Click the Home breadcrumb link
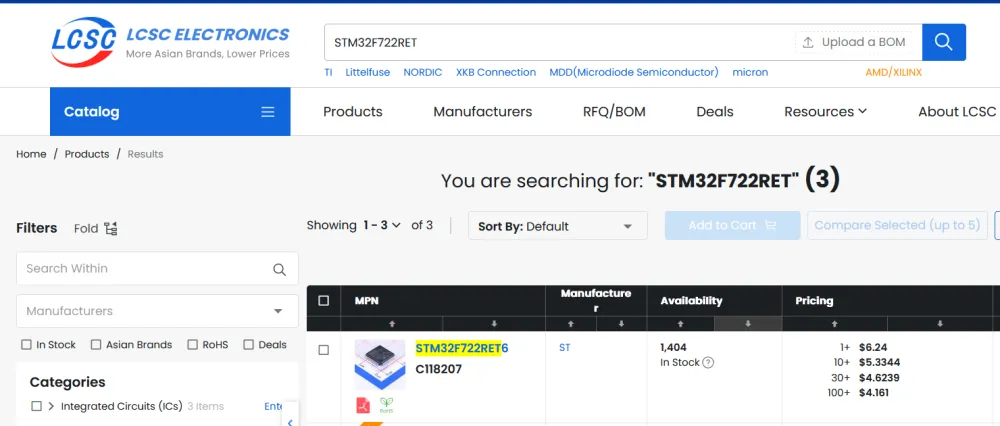This screenshot has width=1000, height=426. pyautogui.click(x=31, y=154)
